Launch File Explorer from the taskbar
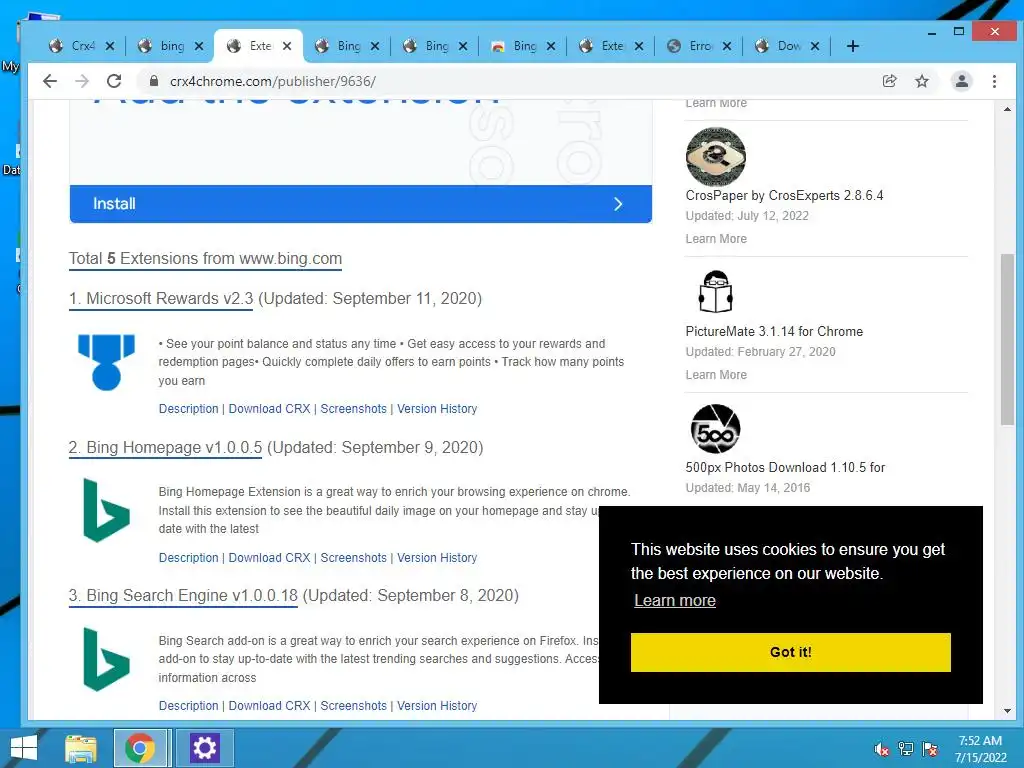Viewport: 1024px width, 768px height. point(81,748)
